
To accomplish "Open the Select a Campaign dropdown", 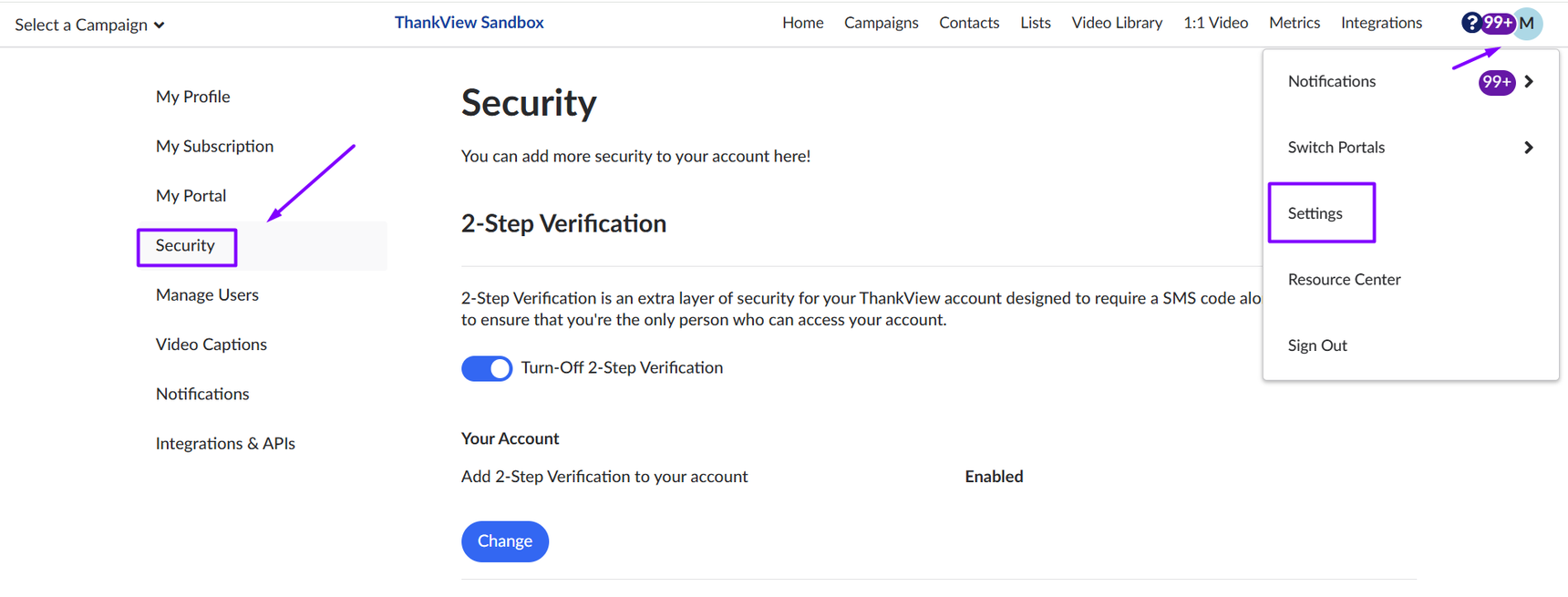I will tap(89, 25).
